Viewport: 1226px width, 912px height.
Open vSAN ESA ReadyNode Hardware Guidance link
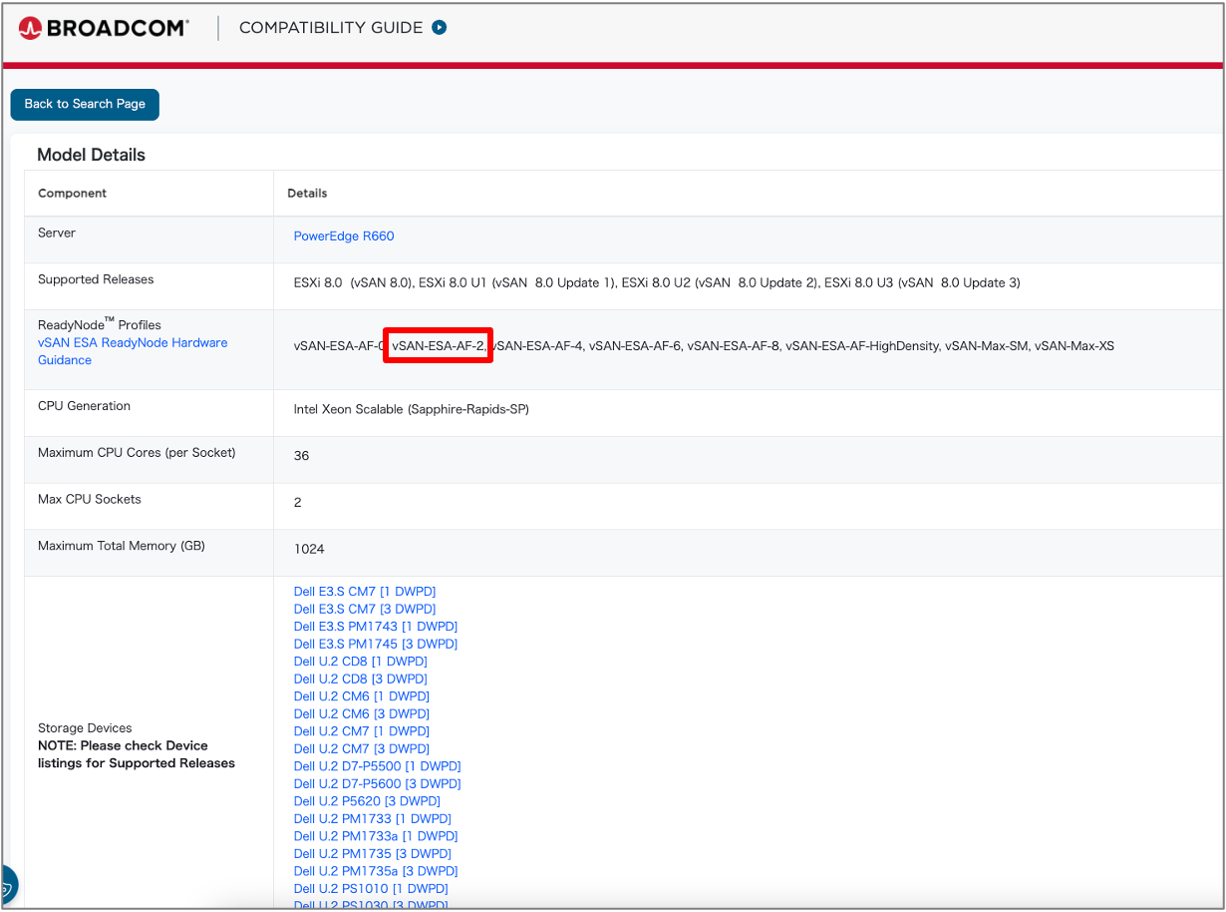pos(132,351)
